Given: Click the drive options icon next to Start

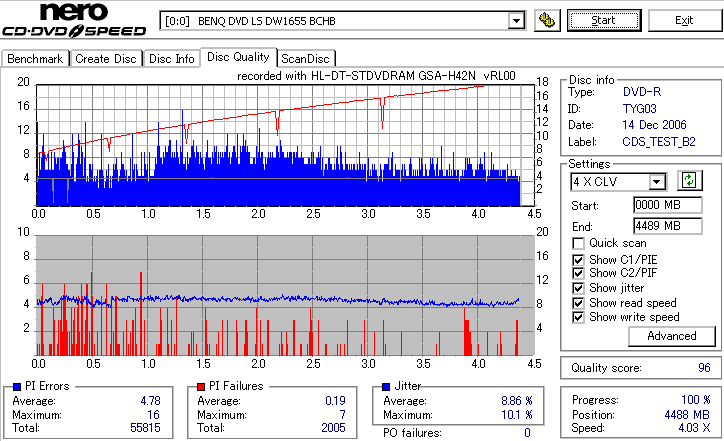Looking at the screenshot, I should click(x=547, y=21).
